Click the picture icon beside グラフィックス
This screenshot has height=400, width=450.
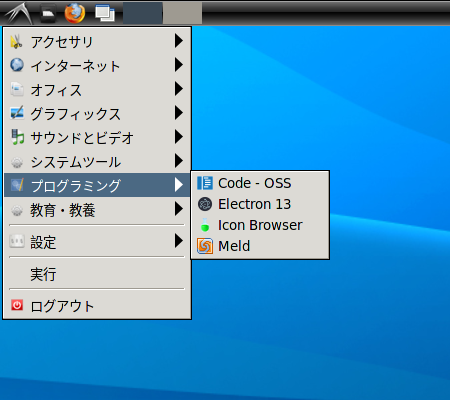[17, 113]
